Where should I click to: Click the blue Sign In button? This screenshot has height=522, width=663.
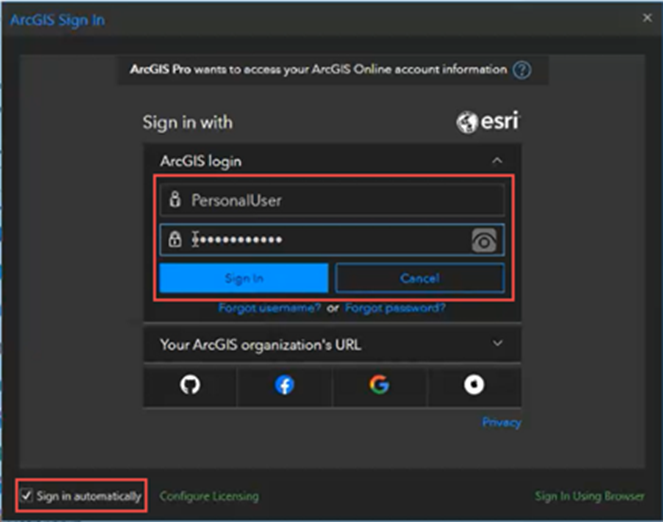244,278
